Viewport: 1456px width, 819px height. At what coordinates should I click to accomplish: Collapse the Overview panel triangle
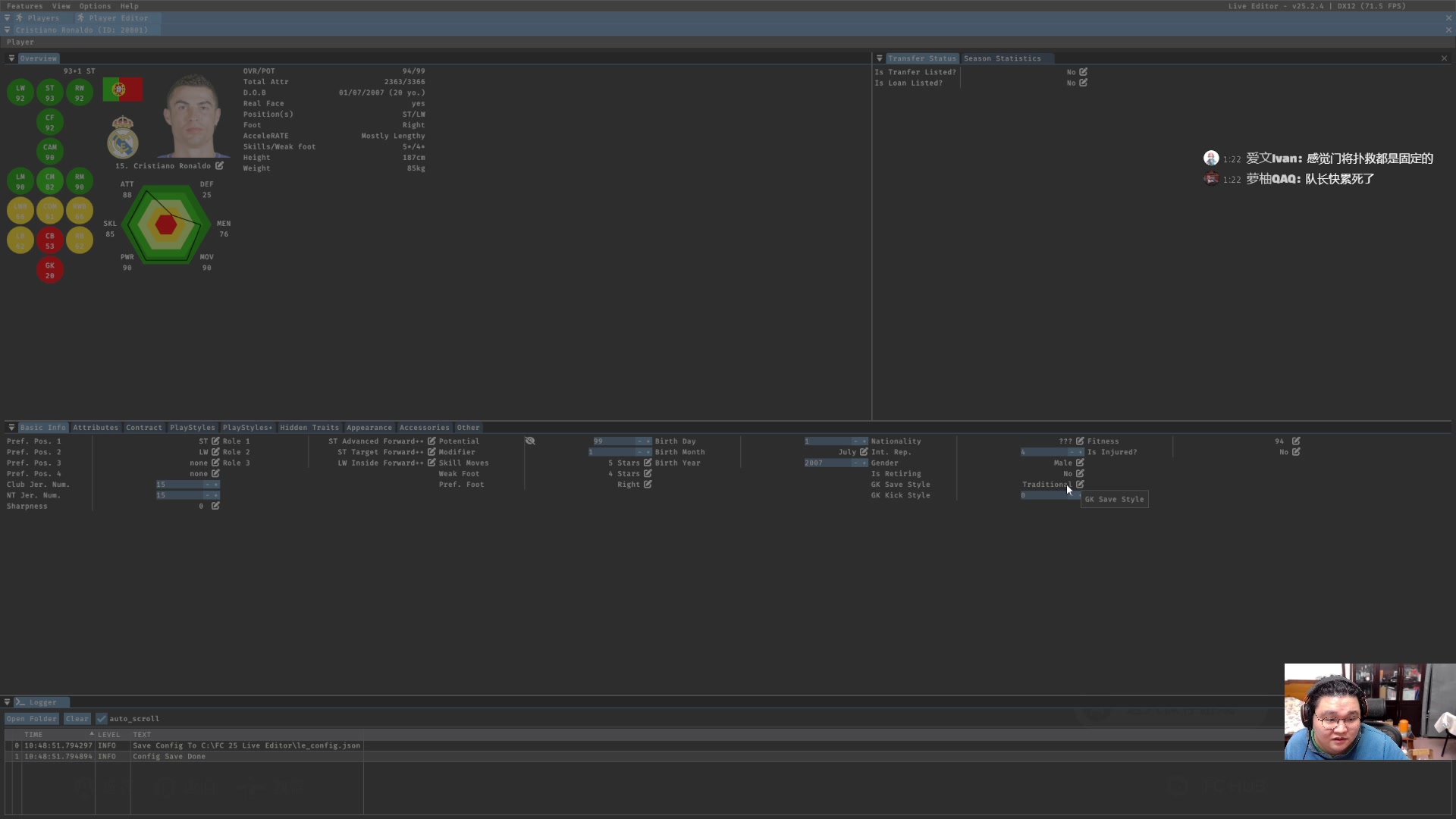[x=11, y=58]
